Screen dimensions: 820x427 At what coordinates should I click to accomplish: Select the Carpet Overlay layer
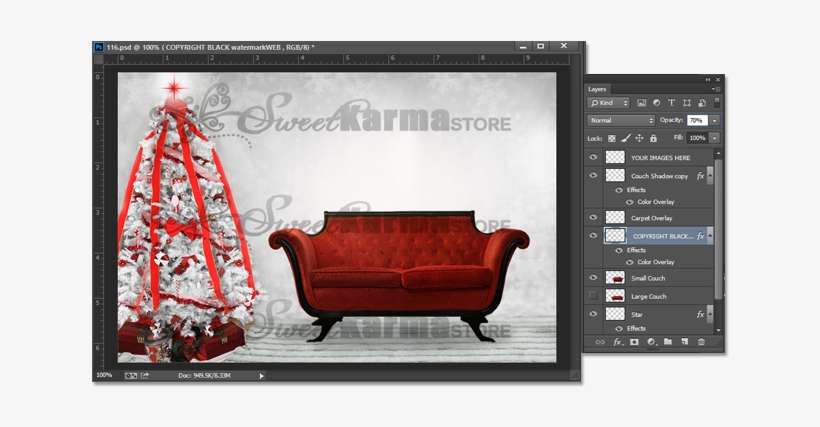650,218
